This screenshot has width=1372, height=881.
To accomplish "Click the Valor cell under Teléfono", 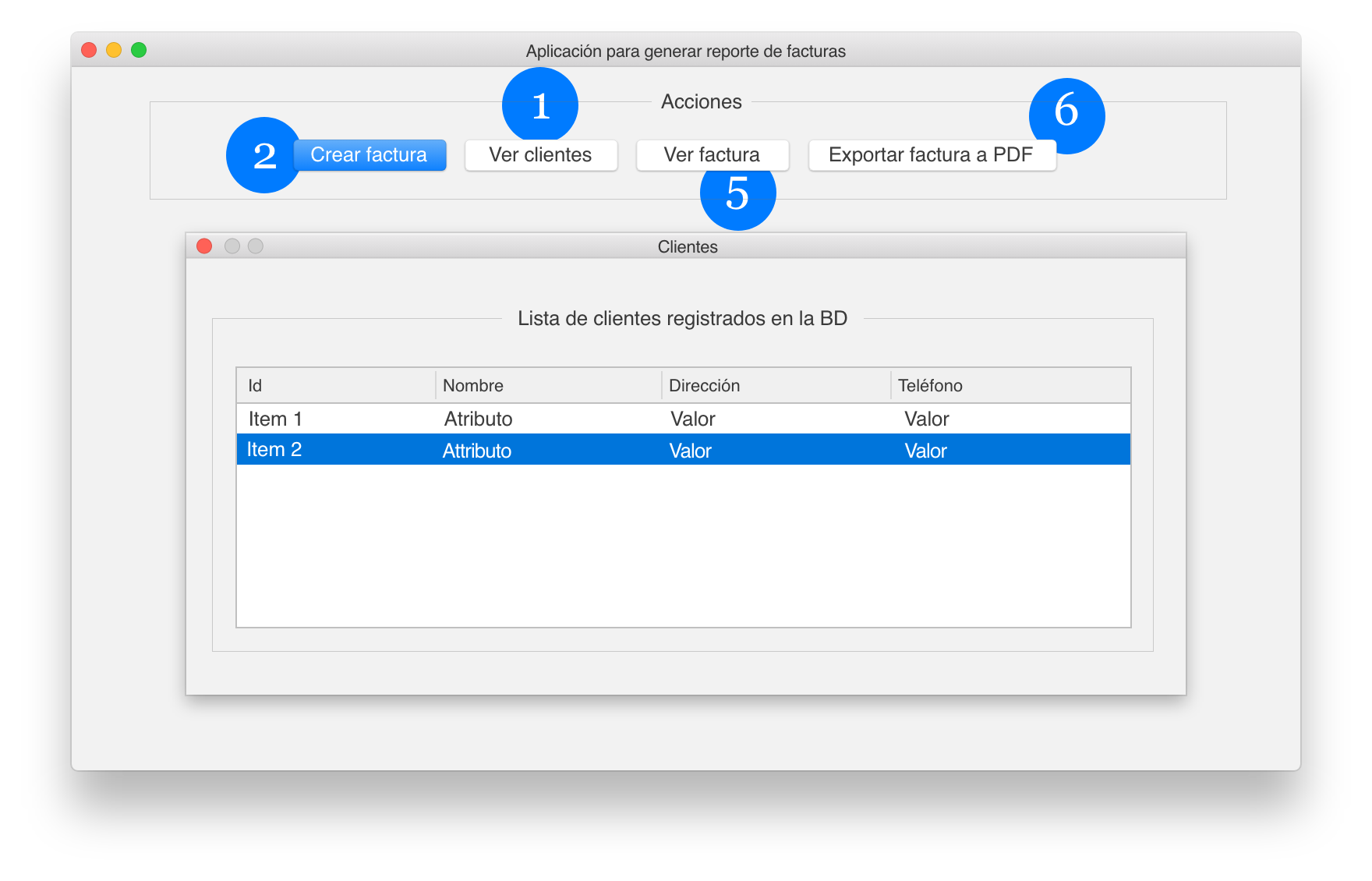I will pyautogui.click(x=927, y=418).
